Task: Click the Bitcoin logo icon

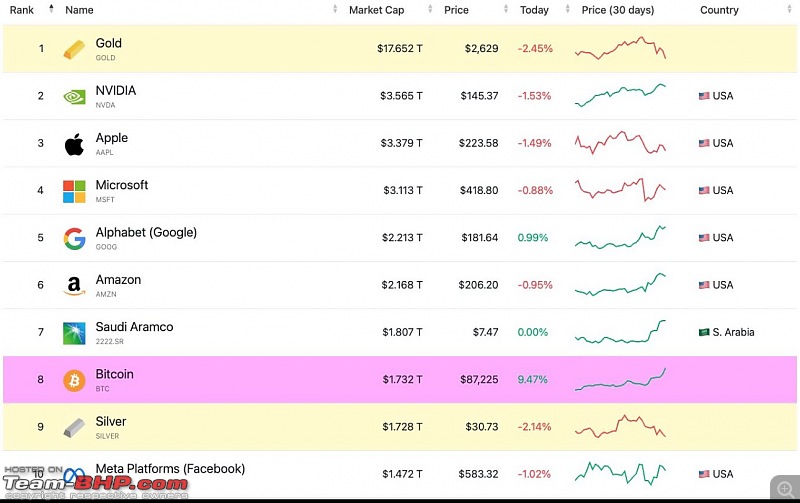Action: (x=74, y=381)
